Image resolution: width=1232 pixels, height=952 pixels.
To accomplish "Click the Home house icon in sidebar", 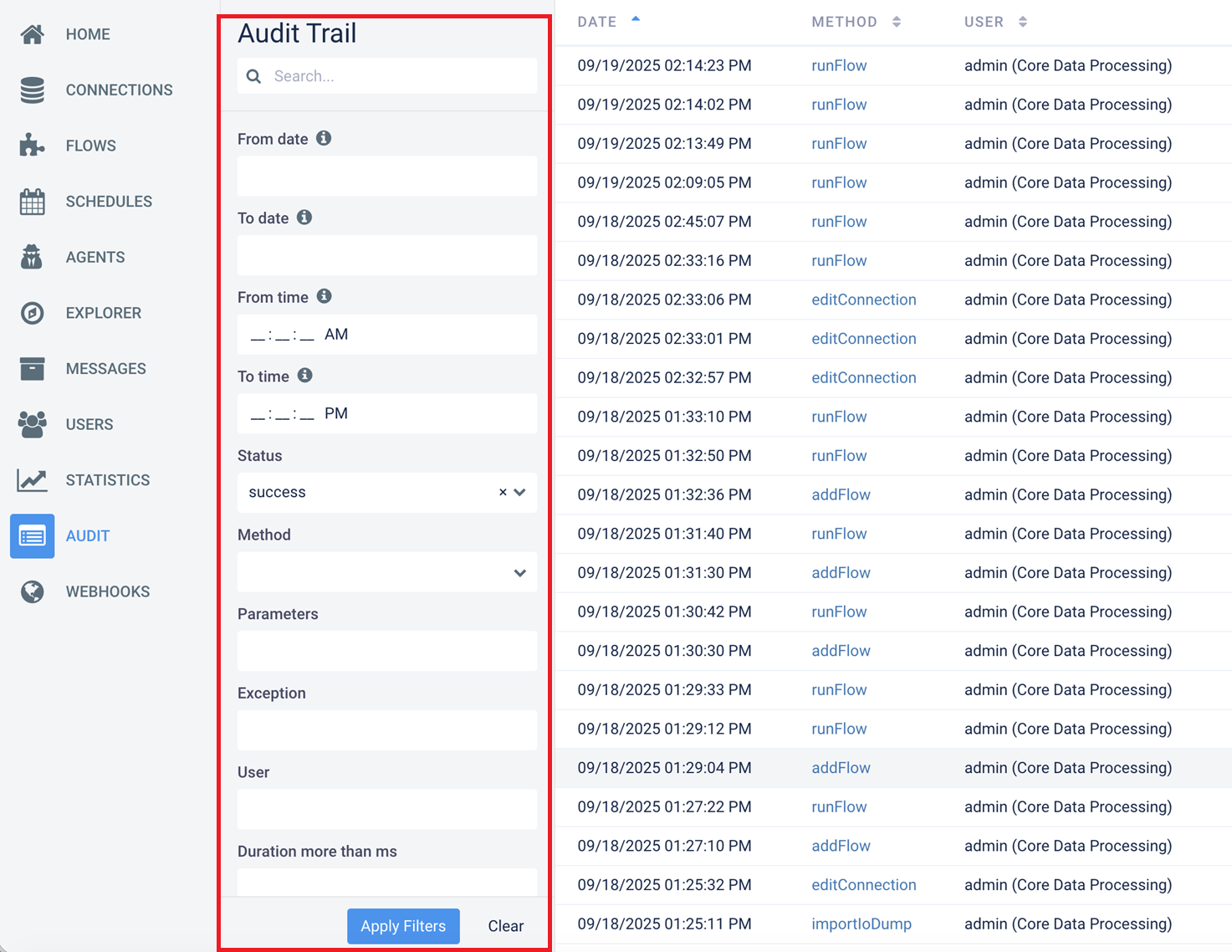I will [32, 34].
